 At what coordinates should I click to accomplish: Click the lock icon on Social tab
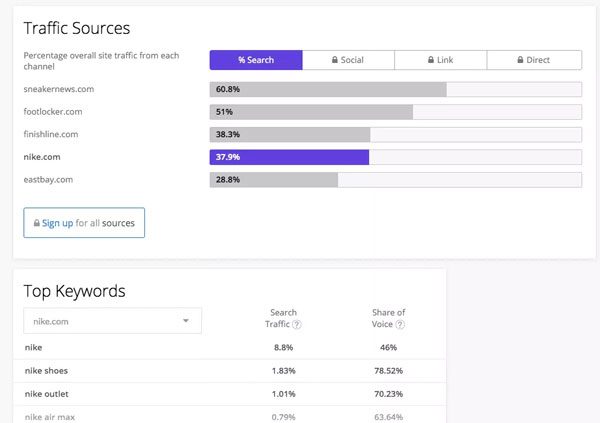(335, 60)
